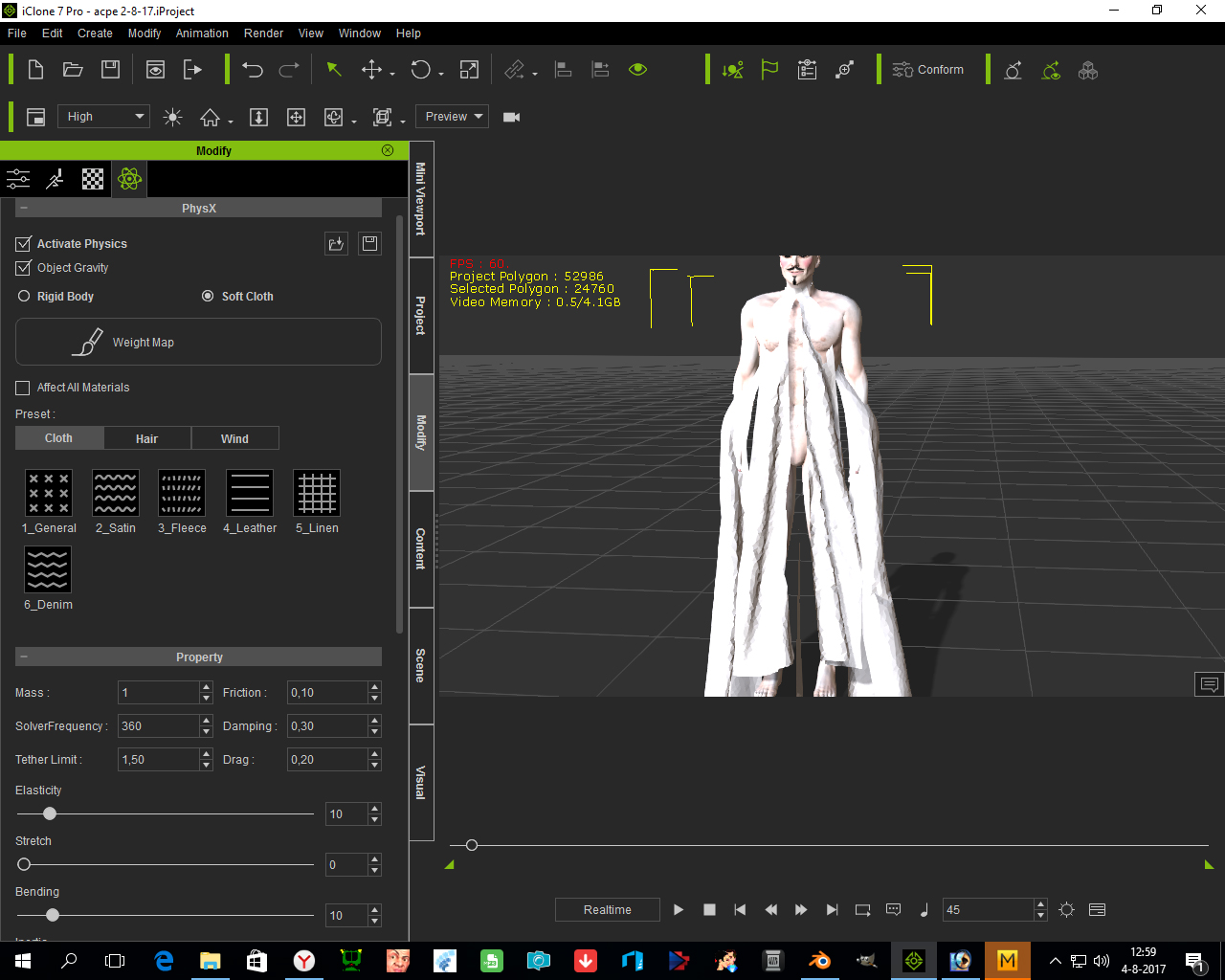Collapse the Property section
Viewport: 1225px width, 980px height.
(x=24, y=657)
